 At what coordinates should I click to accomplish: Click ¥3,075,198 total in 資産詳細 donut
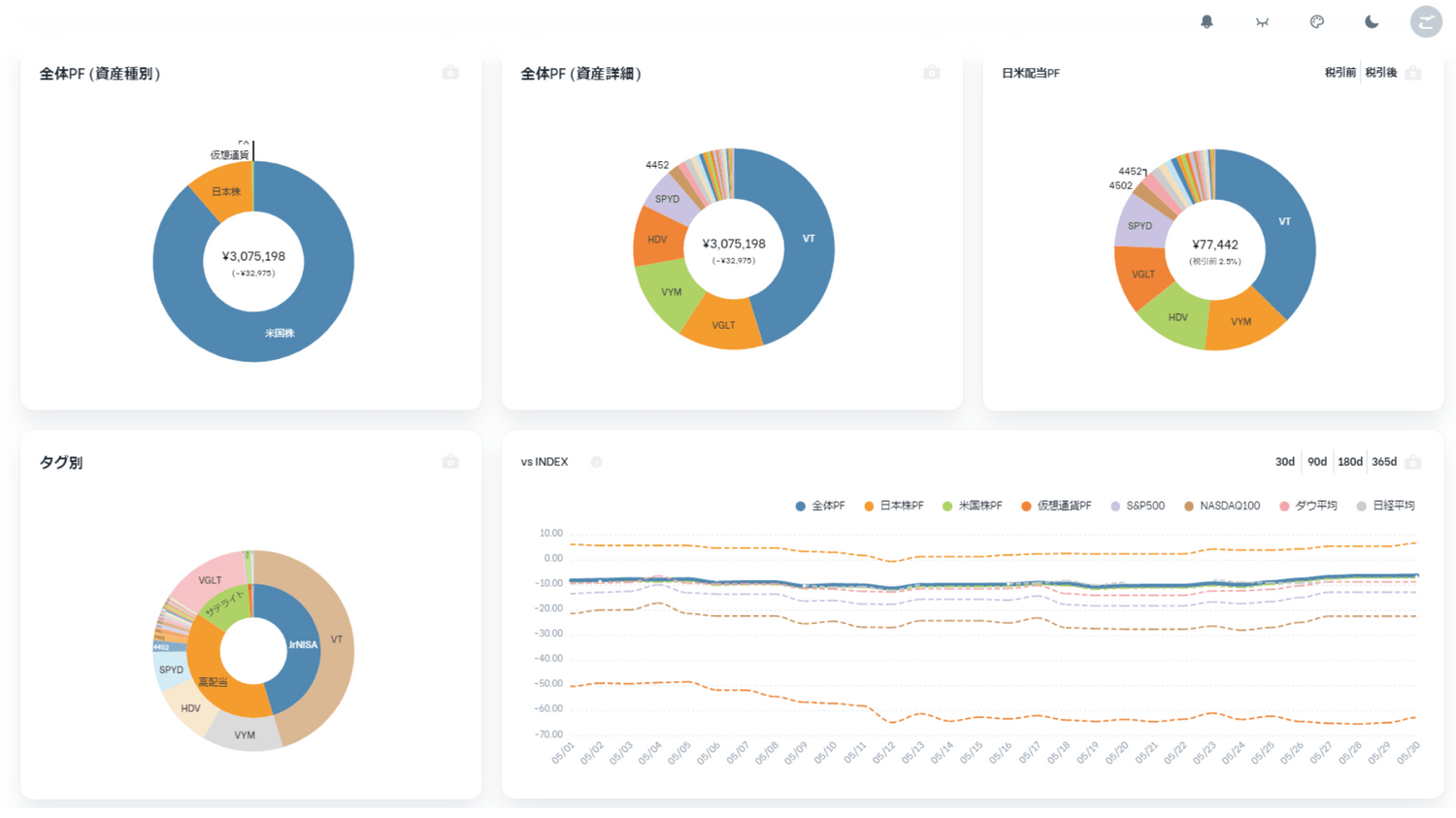[734, 244]
